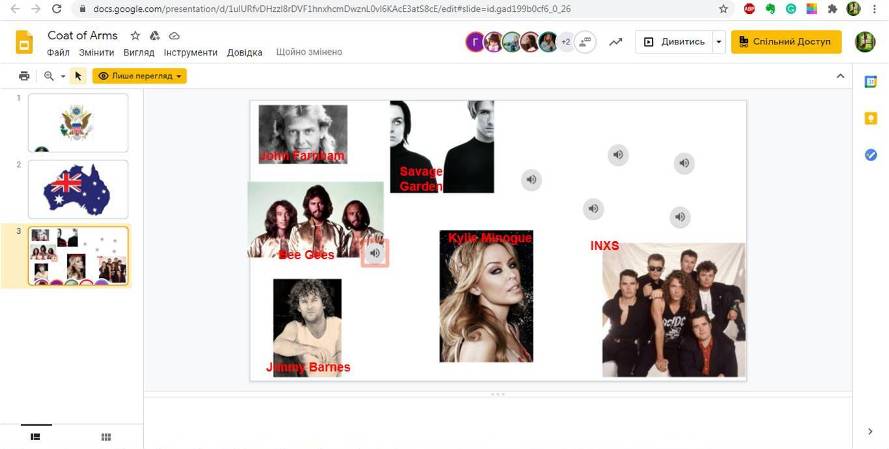
Task: Show the +2 additional collaborators
Action: (x=565, y=42)
